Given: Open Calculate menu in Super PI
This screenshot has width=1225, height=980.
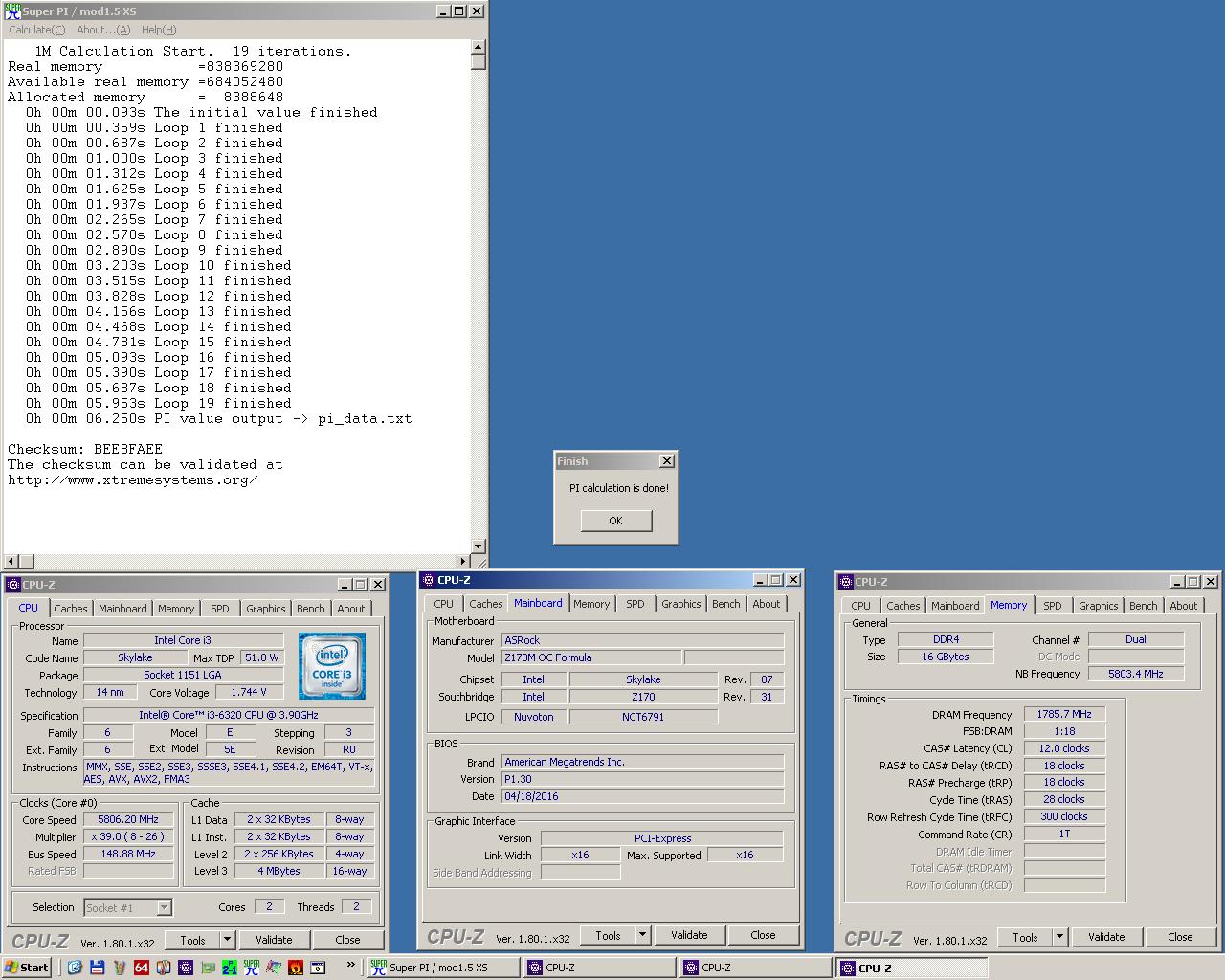Looking at the screenshot, I should [37, 30].
